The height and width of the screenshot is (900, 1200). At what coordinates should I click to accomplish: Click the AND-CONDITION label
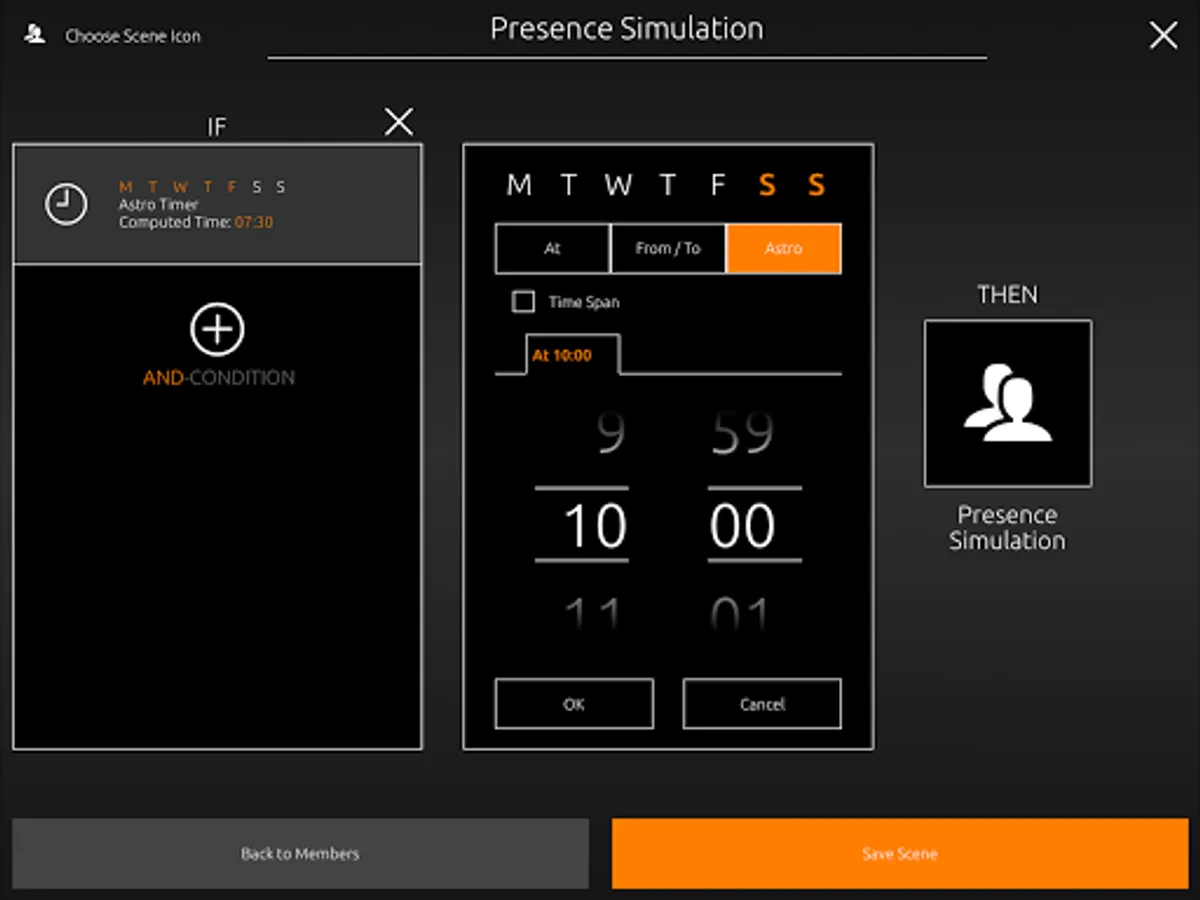tap(219, 378)
